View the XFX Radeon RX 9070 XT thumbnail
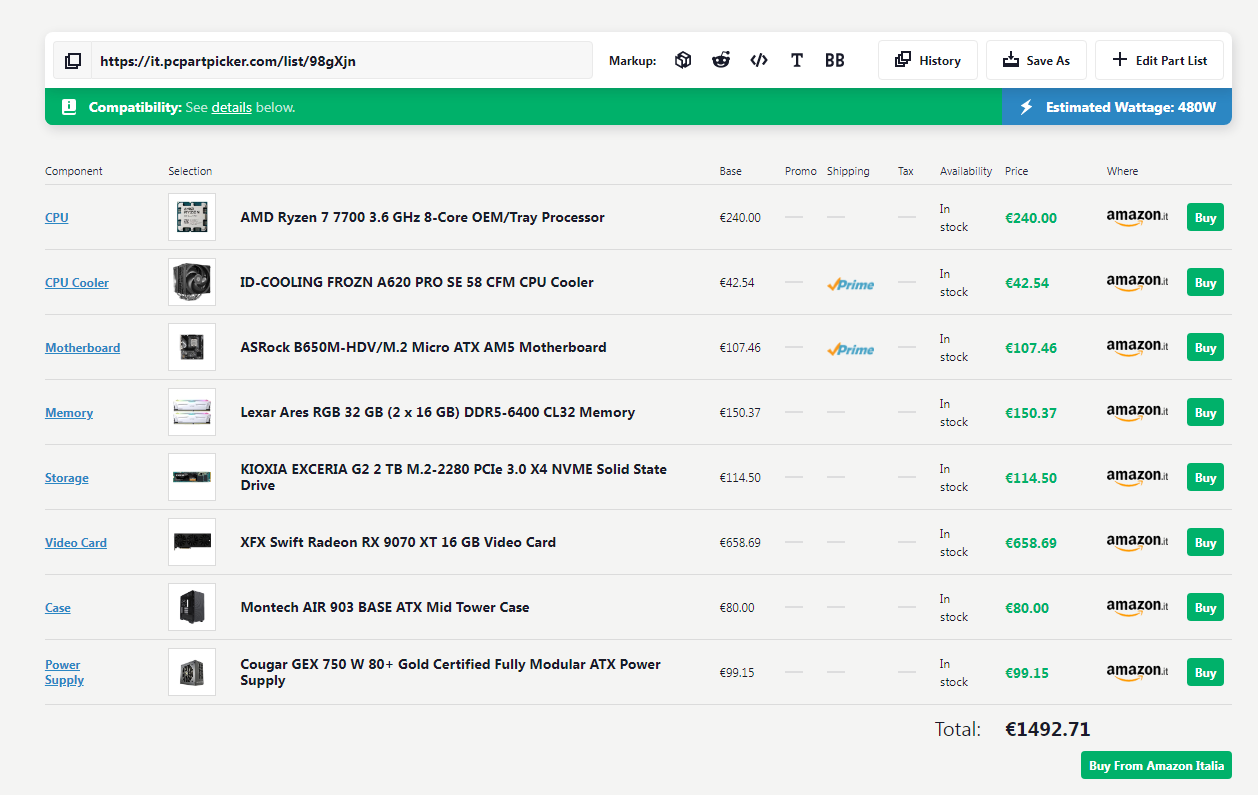Image resolution: width=1258 pixels, height=795 pixels. 192,542
